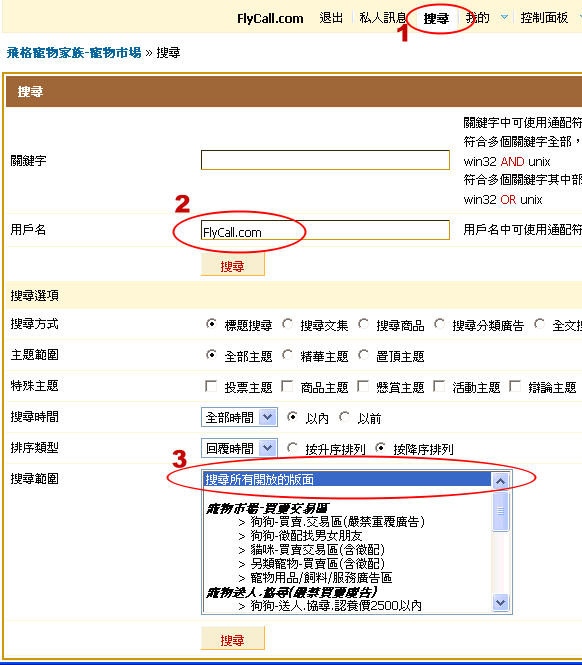Follow the 飛格寵物家族-寵物市場 breadcrumb link
This screenshot has height=665, width=582.
coord(74,53)
